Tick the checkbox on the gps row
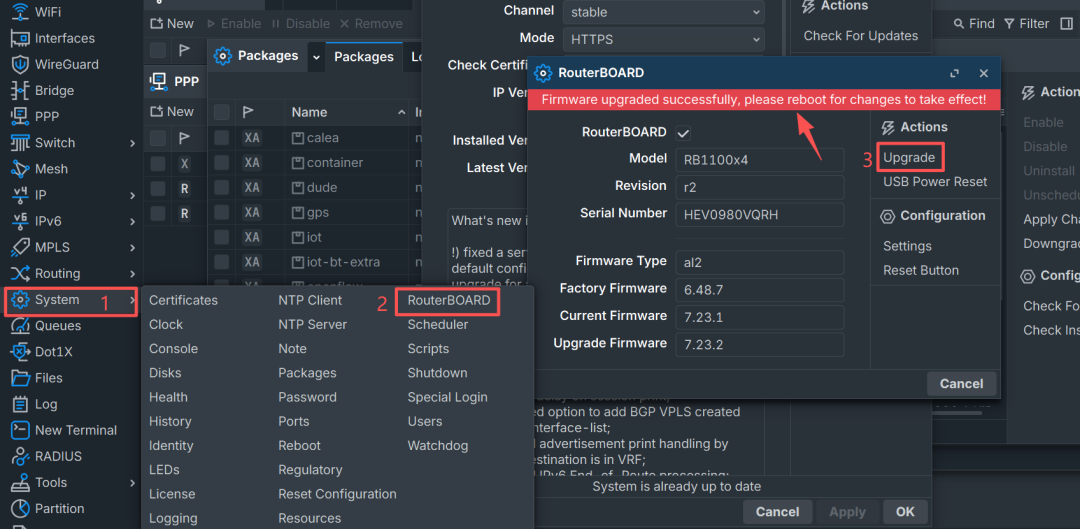The image size is (1080, 529). (x=221, y=212)
